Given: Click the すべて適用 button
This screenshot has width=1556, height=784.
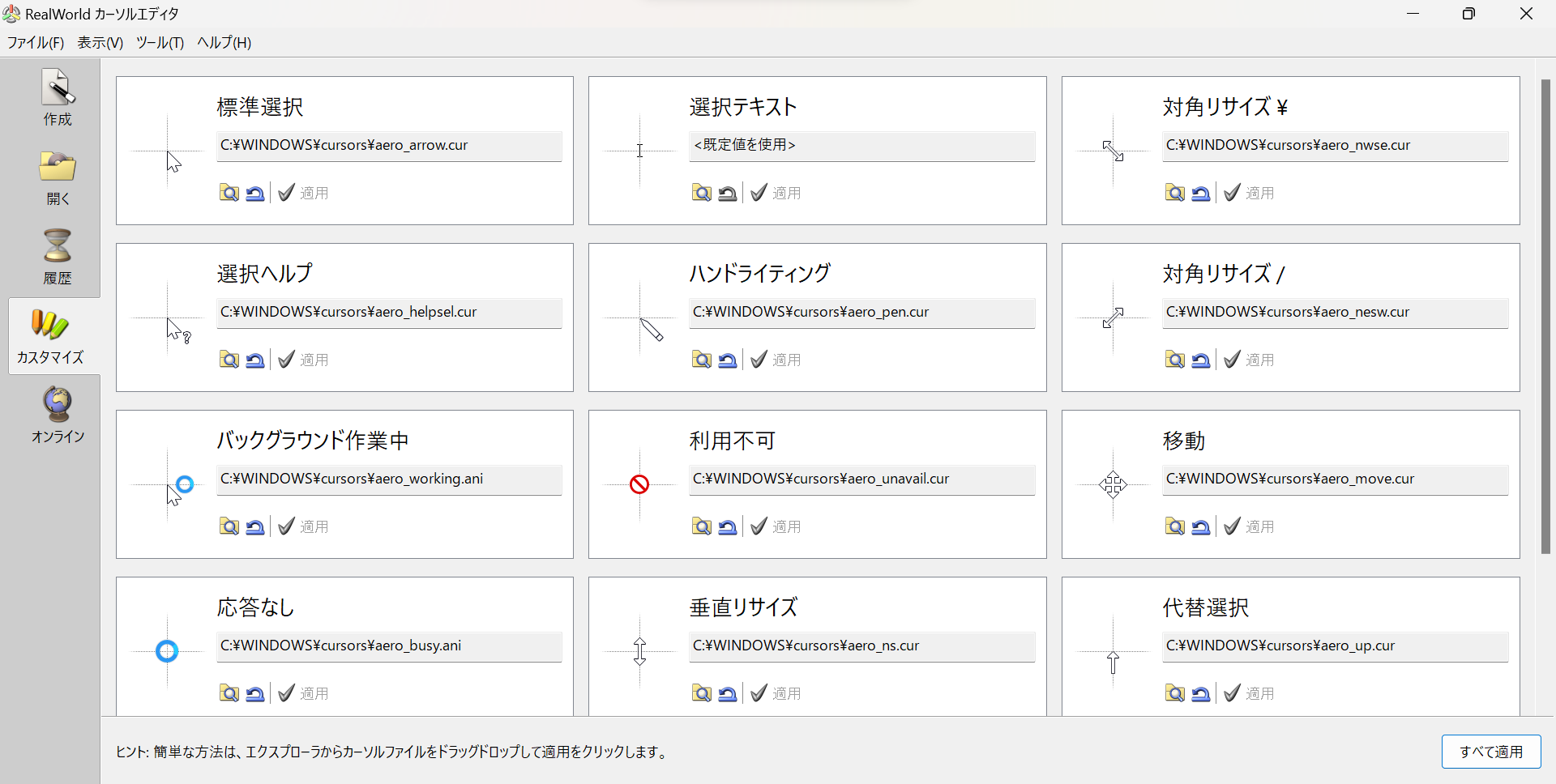Looking at the screenshot, I should (x=1491, y=752).
